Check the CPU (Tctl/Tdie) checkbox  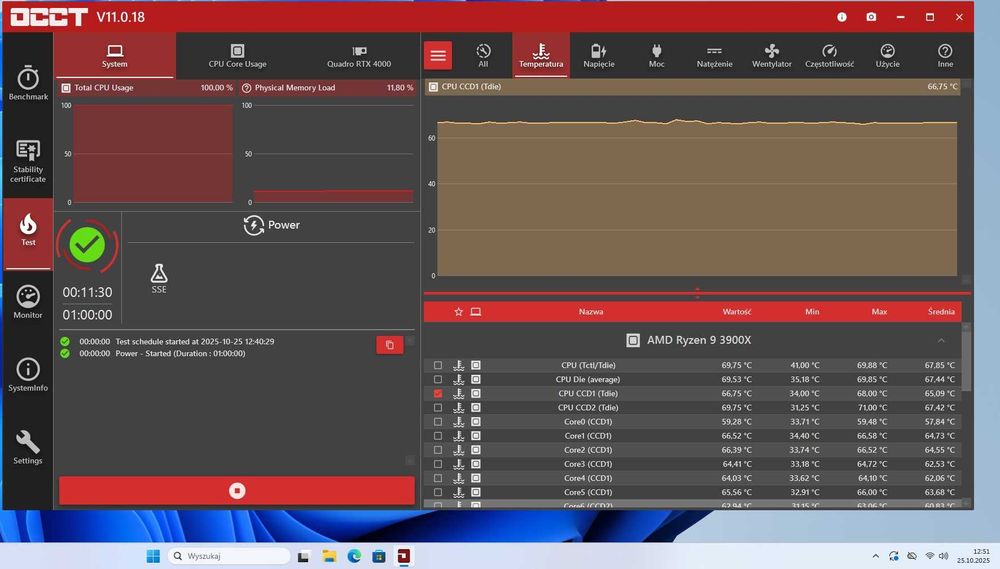point(438,366)
